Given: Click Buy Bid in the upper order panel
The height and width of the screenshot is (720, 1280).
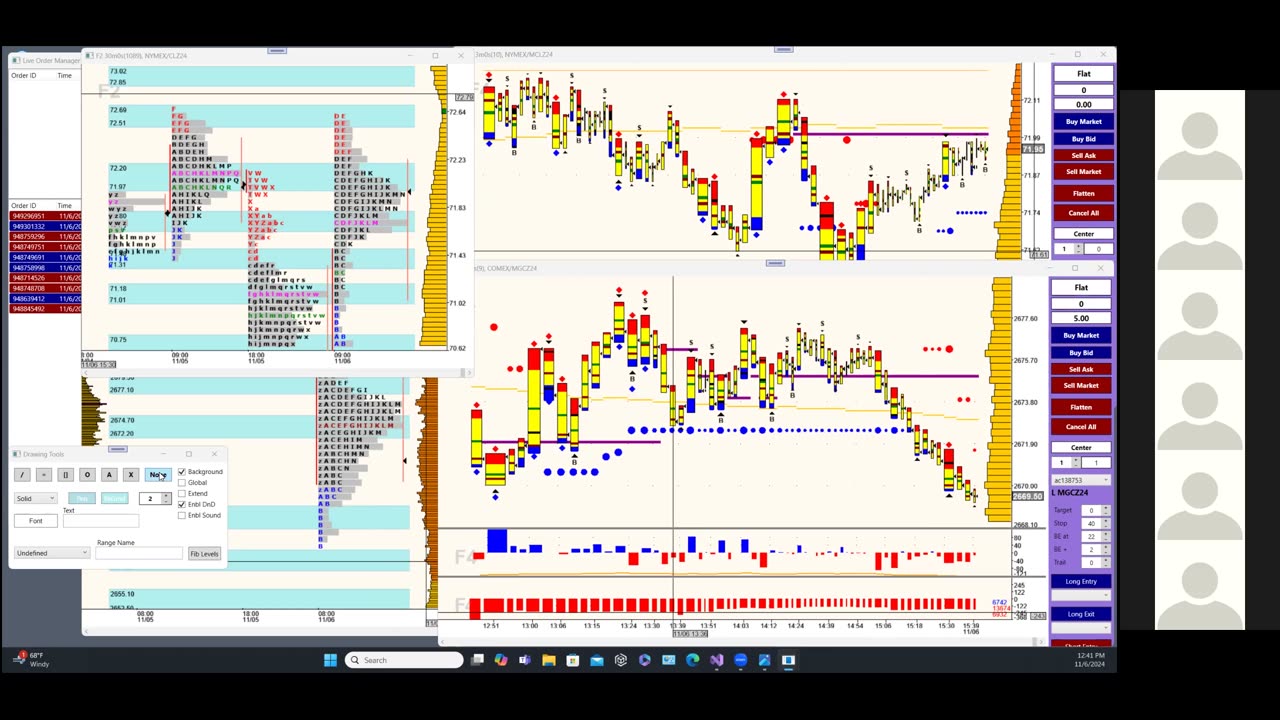Looking at the screenshot, I should point(1083,139).
